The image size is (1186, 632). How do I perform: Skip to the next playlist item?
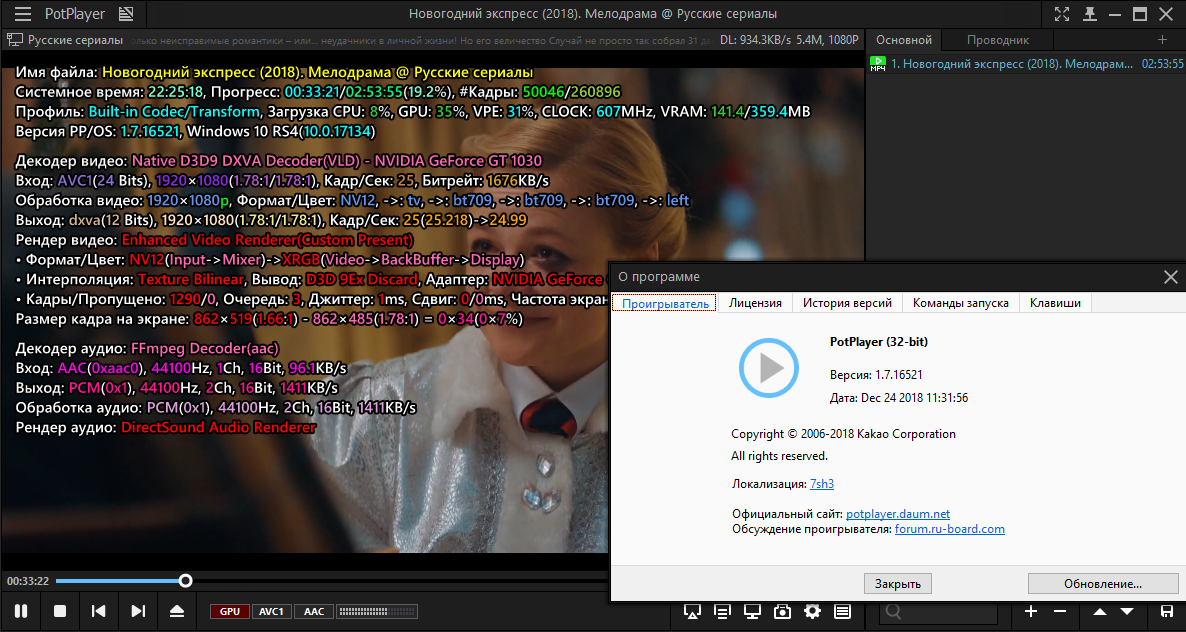[138, 611]
